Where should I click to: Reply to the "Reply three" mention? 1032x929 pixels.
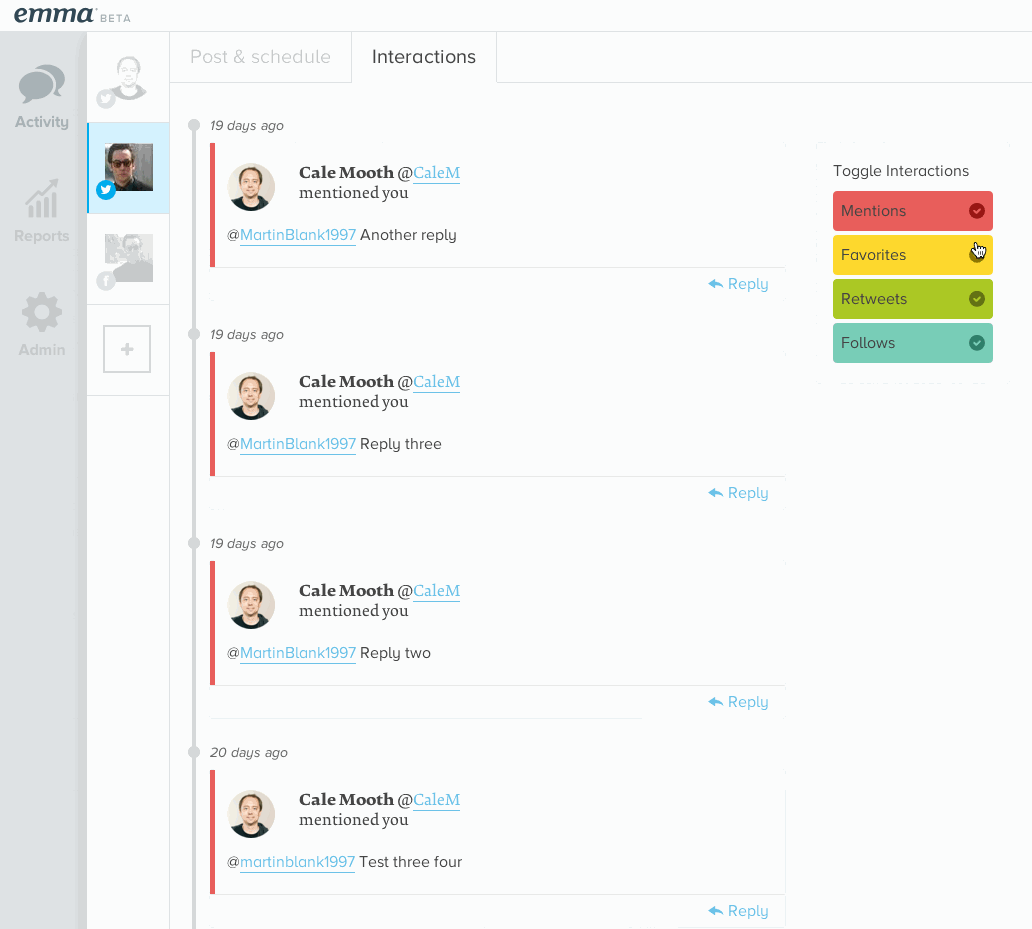738,493
